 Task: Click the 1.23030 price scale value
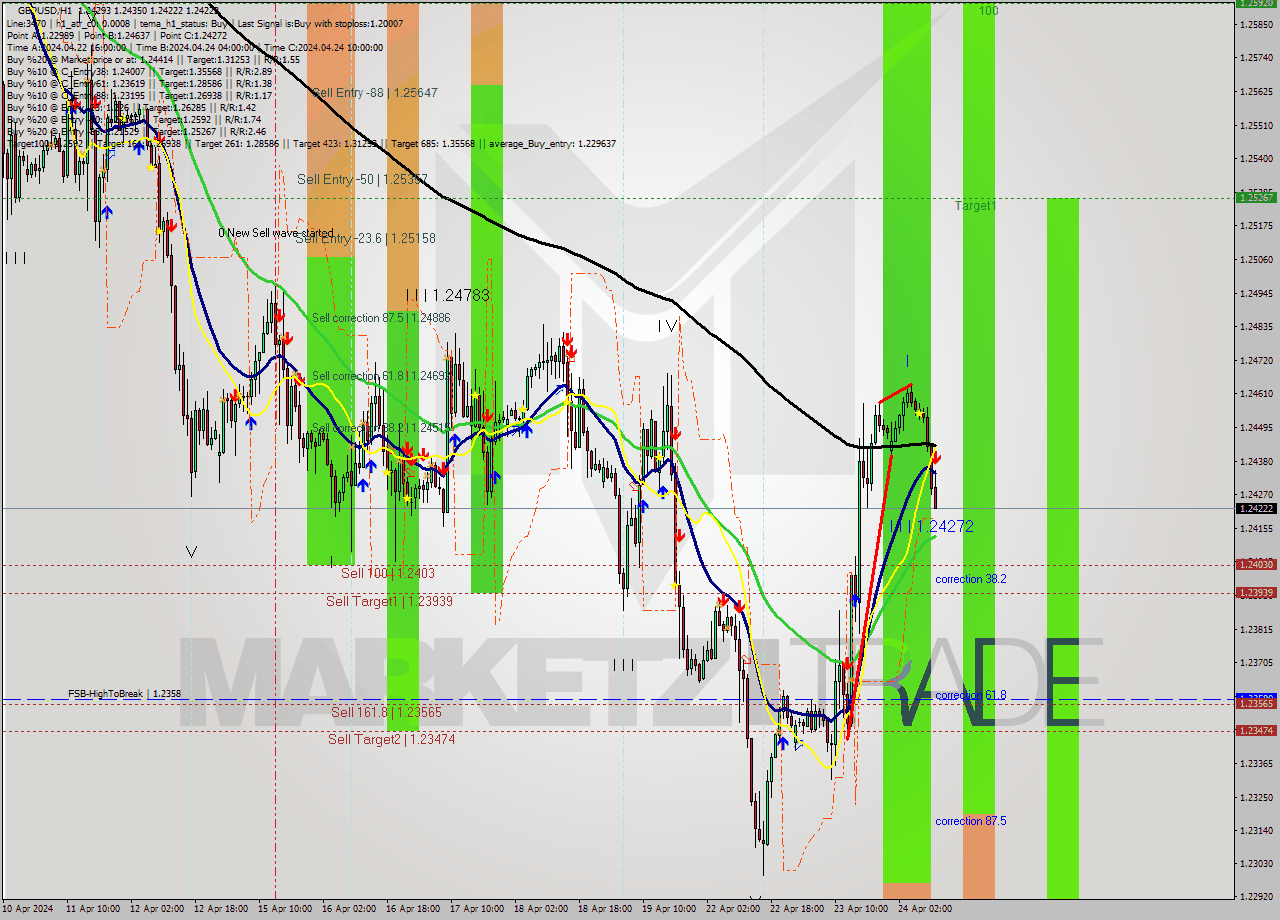coord(1256,864)
